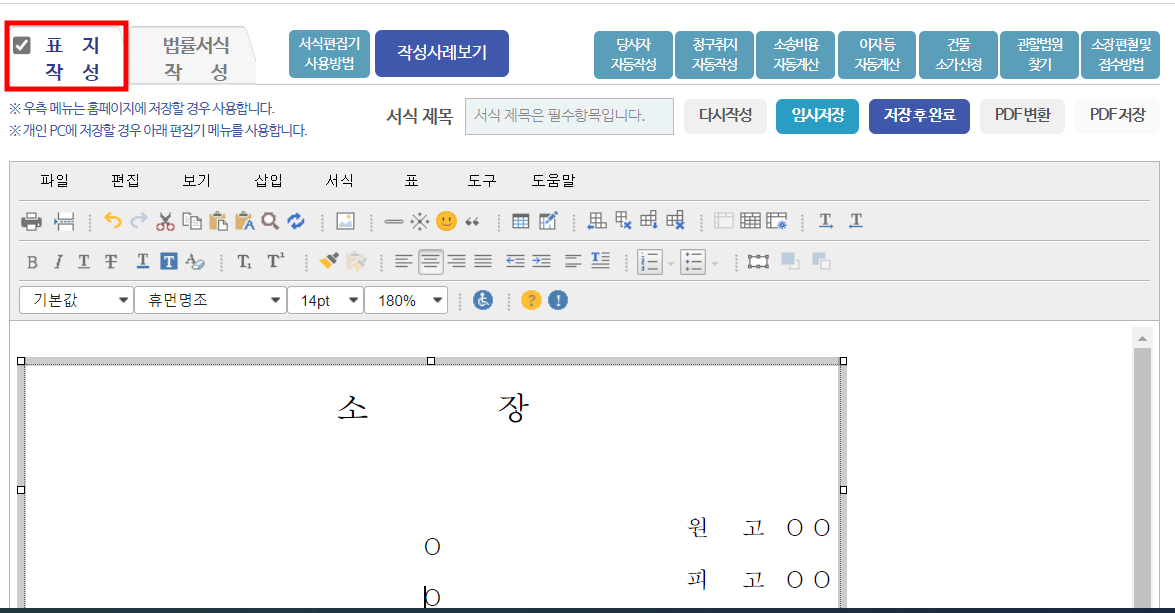Click the PDF변환 button
Image resolution: width=1175 pixels, height=613 pixels.
click(1022, 115)
